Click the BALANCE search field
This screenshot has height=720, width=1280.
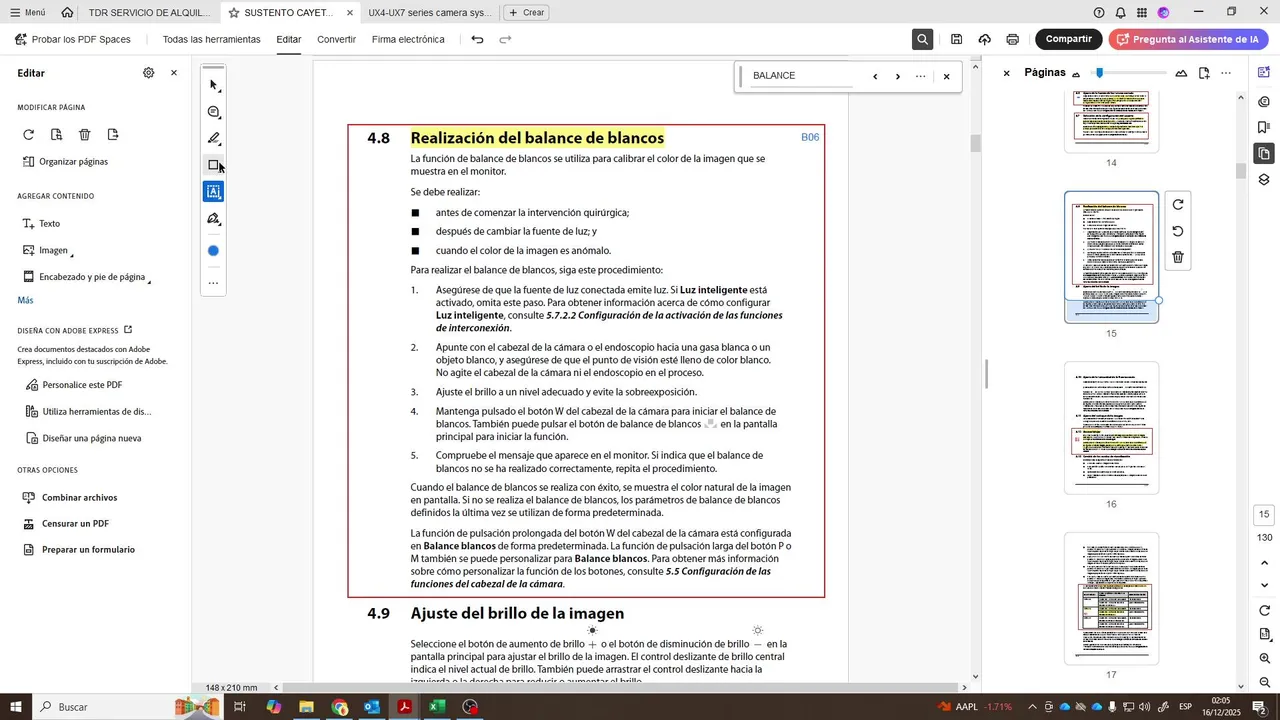[802, 76]
